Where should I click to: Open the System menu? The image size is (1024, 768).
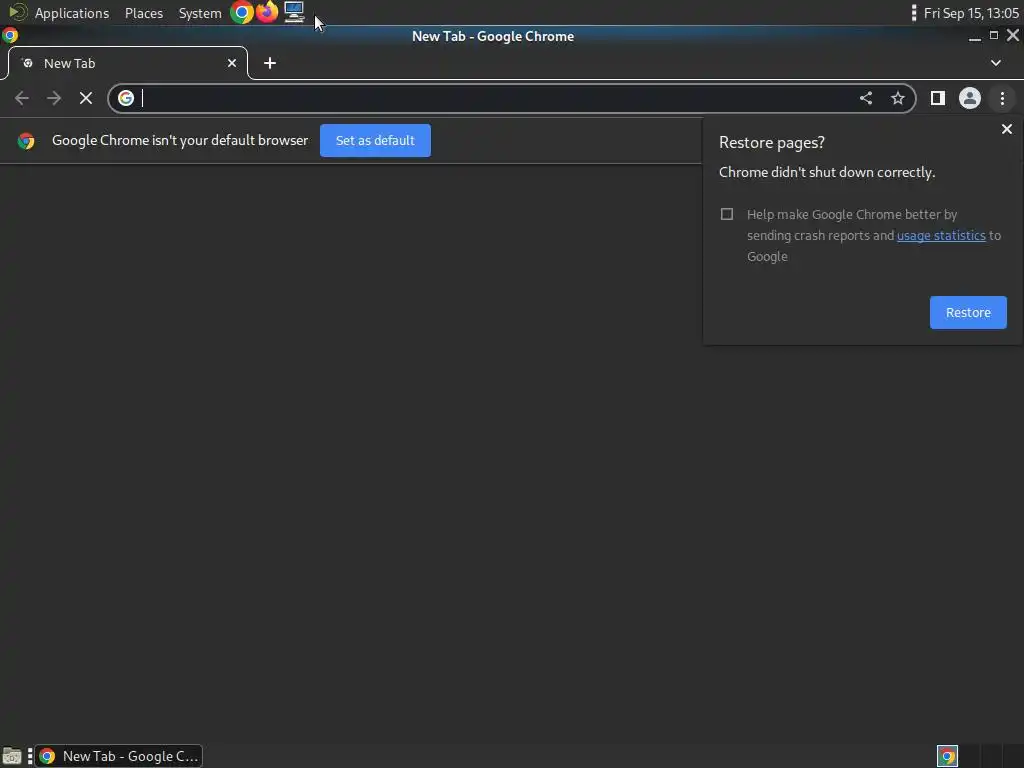coord(200,13)
